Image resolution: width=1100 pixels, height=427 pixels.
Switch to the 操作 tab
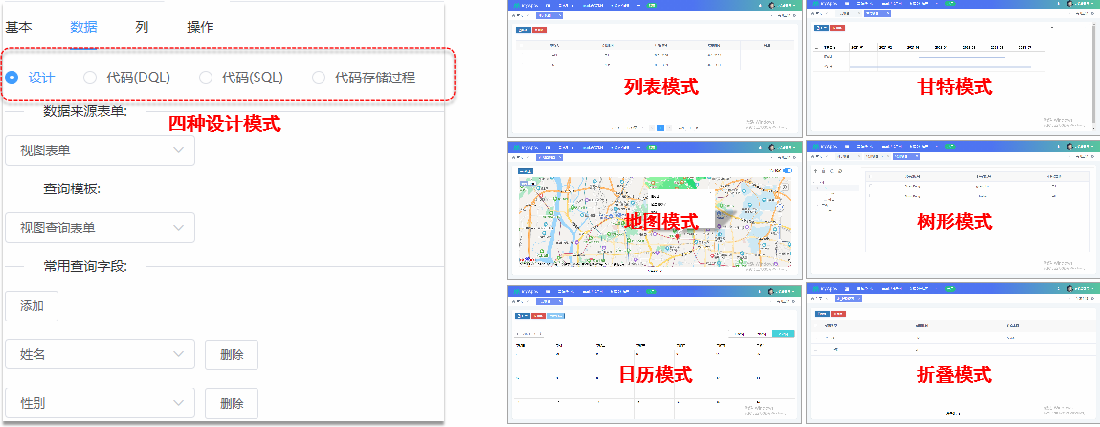point(200,27)
